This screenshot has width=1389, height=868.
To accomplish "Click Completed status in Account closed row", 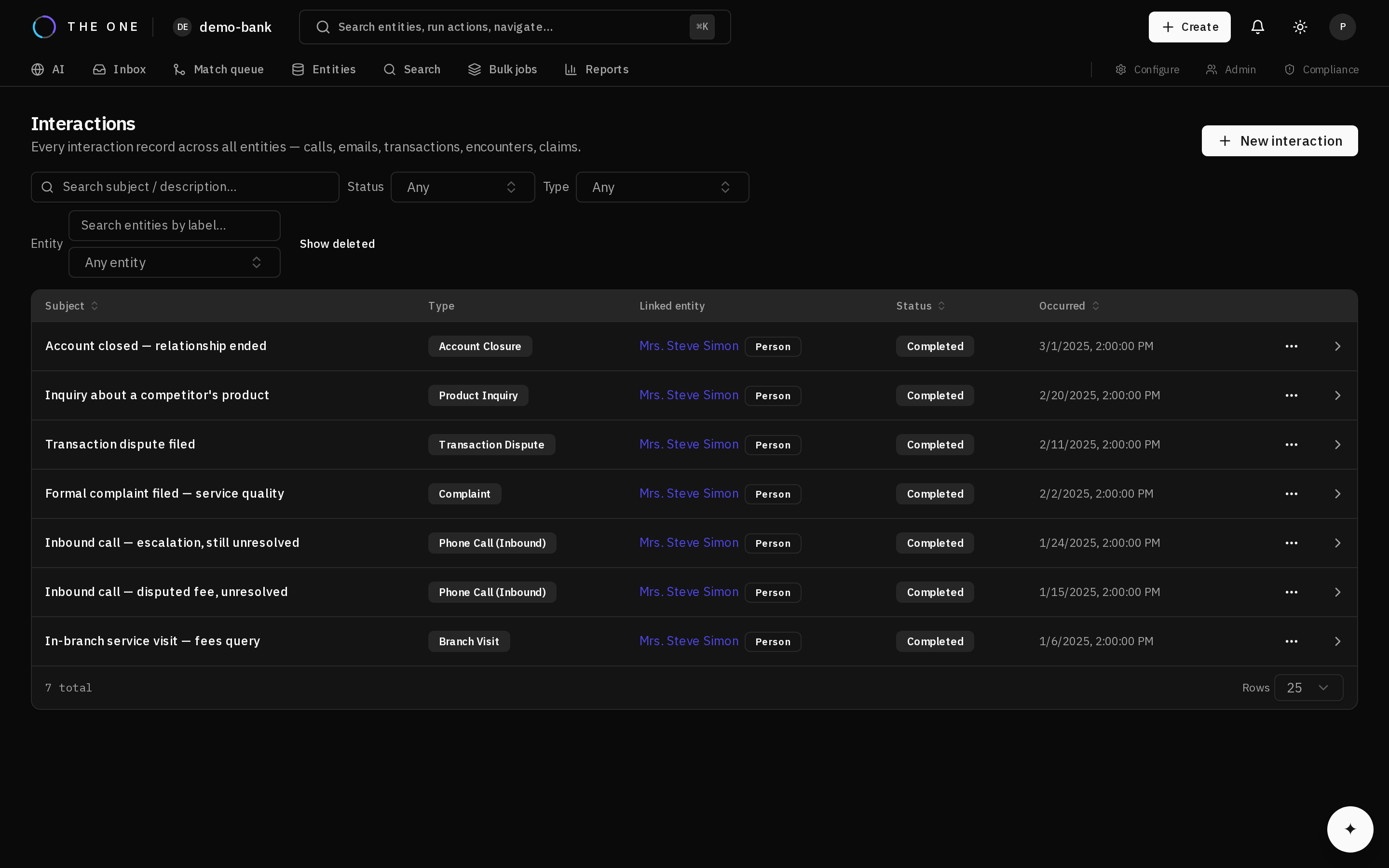I will coord(935,346).
